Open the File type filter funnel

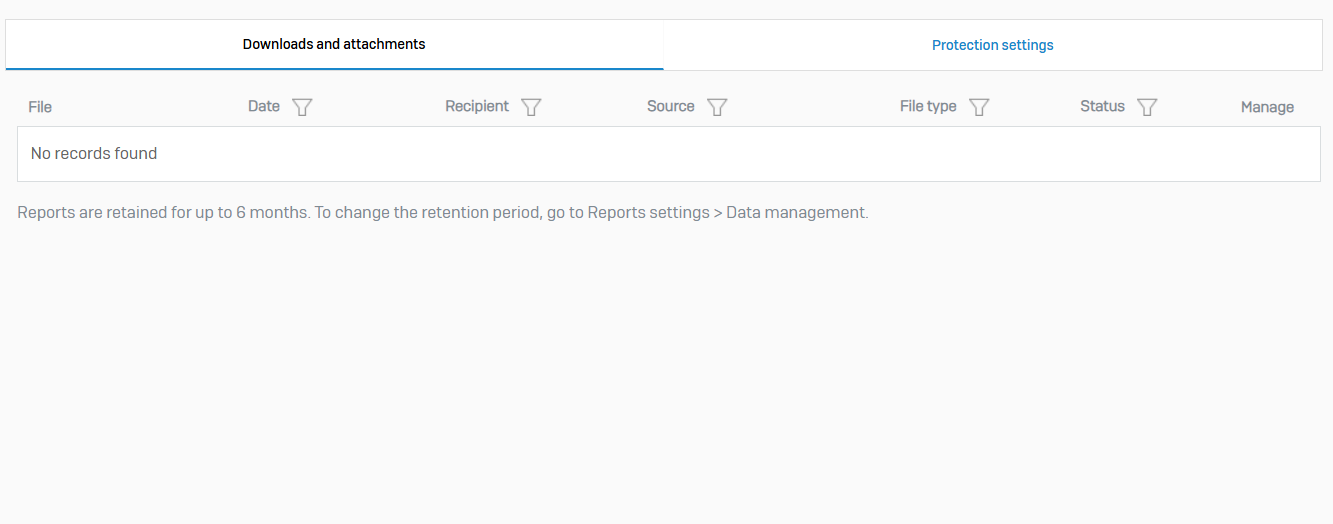point(979,107)
